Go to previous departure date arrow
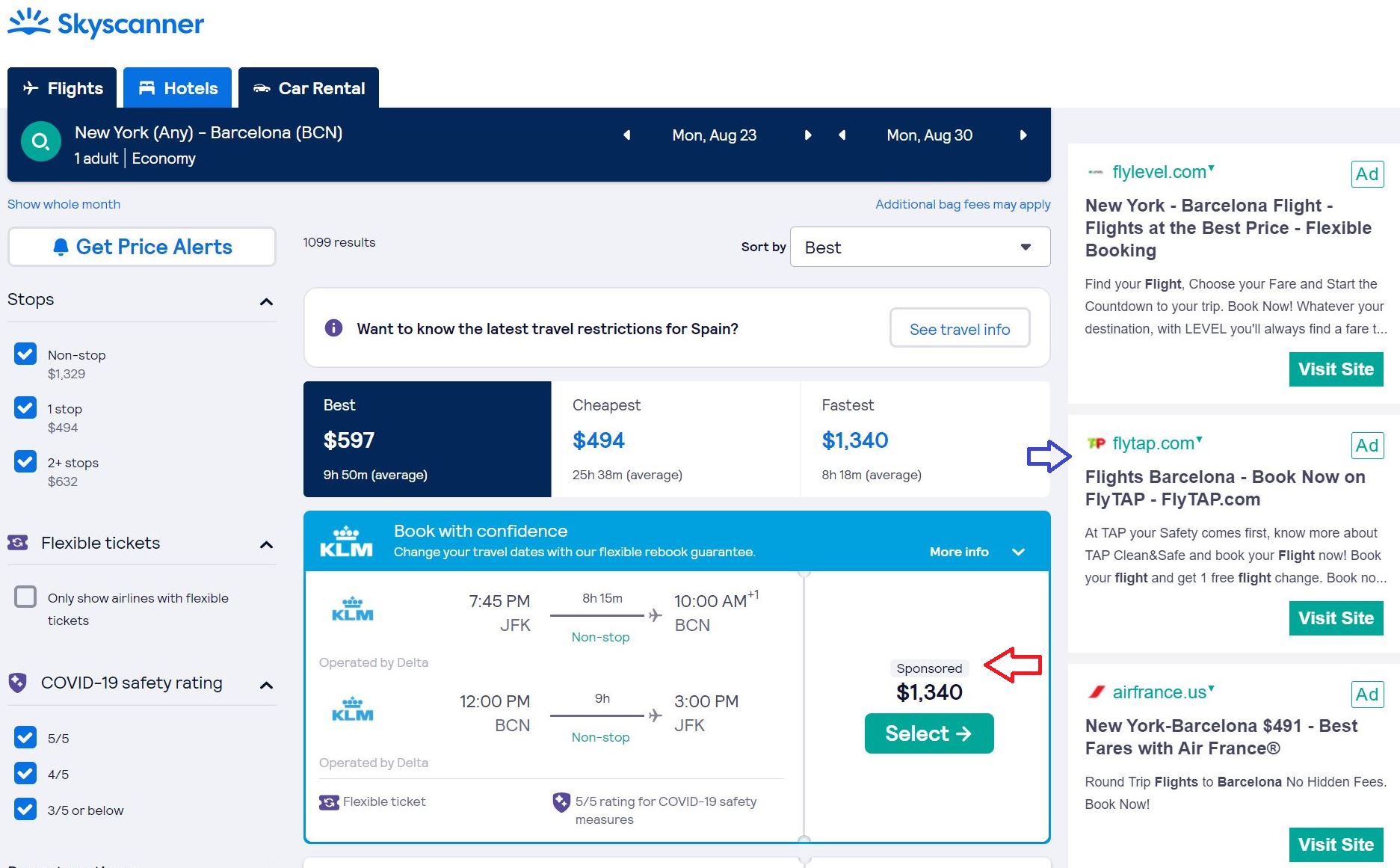Viewport: 1400px width, 868px height. pyautogui.click(x=627, y=135)
